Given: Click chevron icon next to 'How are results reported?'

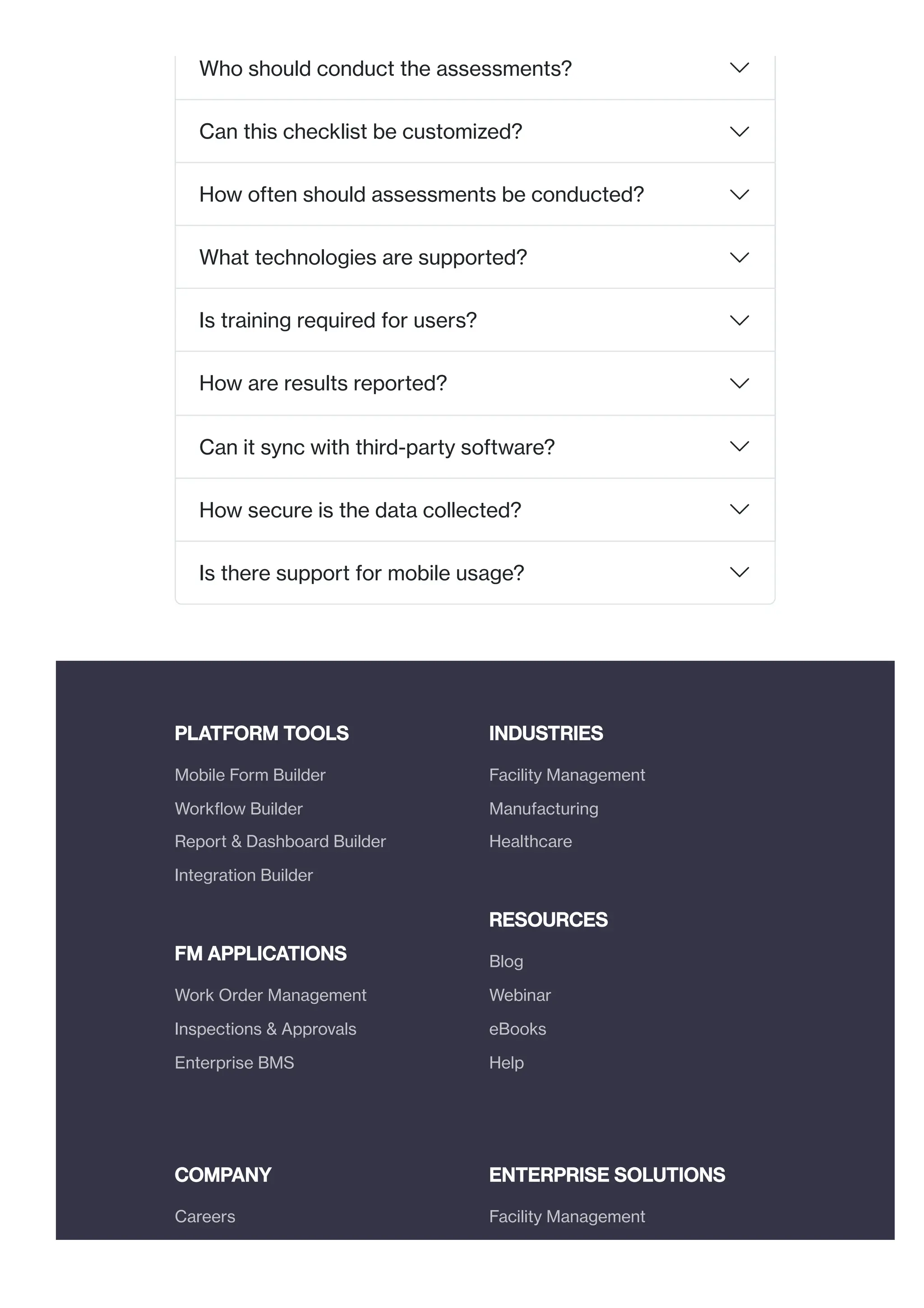Looking at the screenshot, I should (x=739, y=383).
